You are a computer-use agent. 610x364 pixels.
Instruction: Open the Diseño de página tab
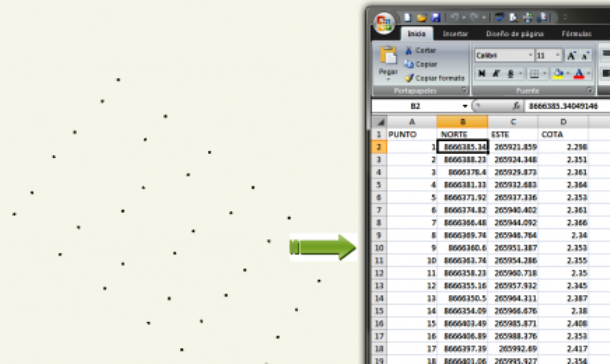tap(515, 34)
